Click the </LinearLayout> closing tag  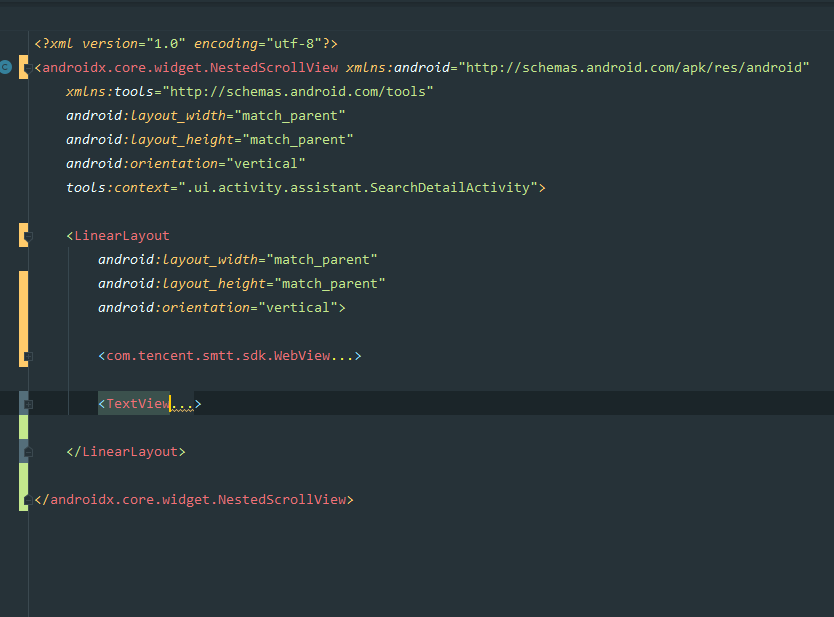(x=126, y=452)
